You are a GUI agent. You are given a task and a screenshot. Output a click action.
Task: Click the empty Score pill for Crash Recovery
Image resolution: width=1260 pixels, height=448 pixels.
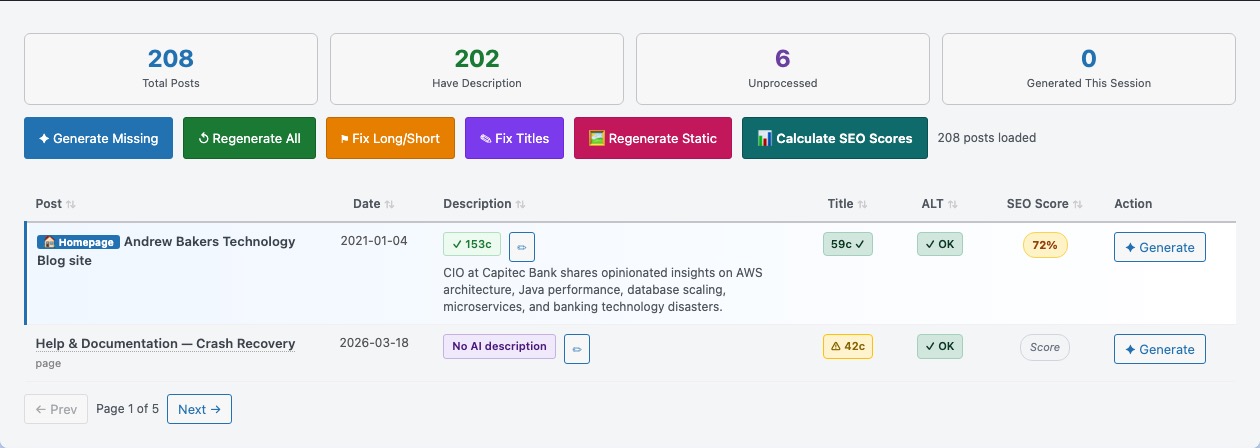click(1045, 347)
